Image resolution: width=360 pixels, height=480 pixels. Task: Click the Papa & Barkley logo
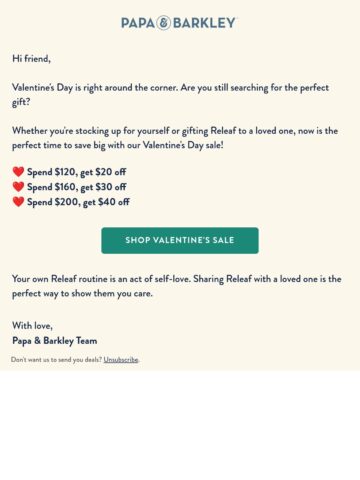(x=178, y=23)
